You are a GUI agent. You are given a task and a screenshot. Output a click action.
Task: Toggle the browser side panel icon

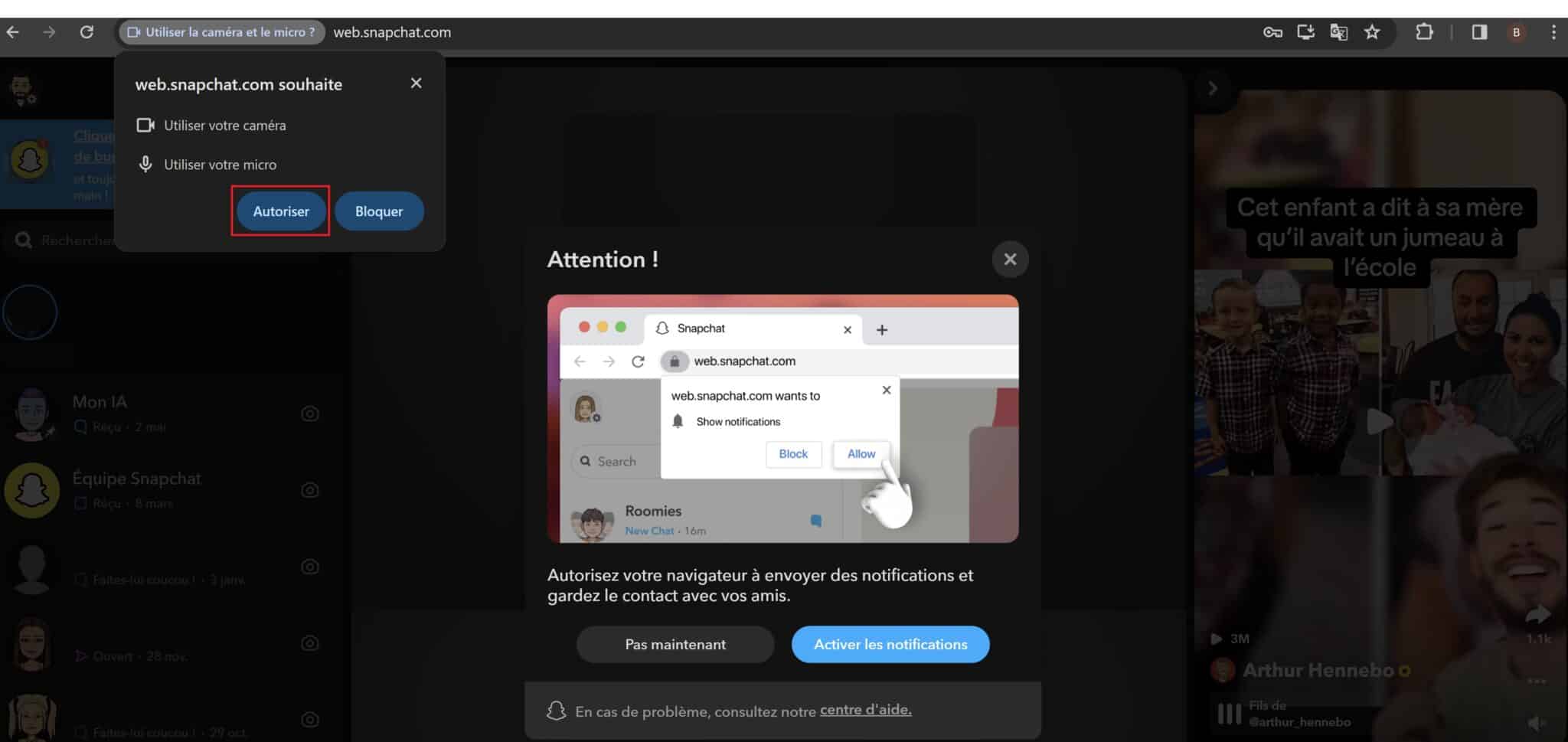click(x=1479, y=32)
